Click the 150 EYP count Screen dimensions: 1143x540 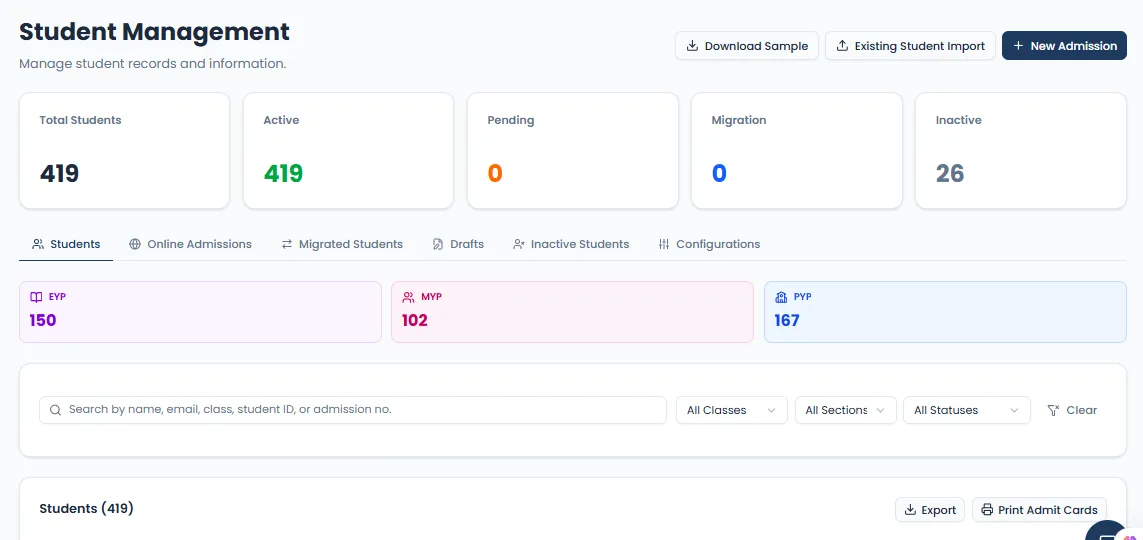(x=43, y=320)
